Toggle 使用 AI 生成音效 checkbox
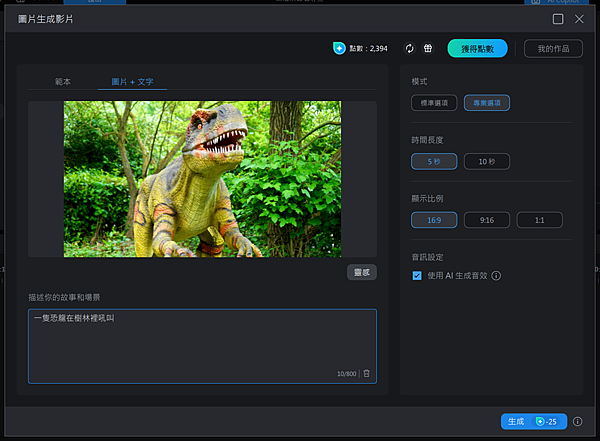Screen dimensions: 600x441 click(417, 276)
